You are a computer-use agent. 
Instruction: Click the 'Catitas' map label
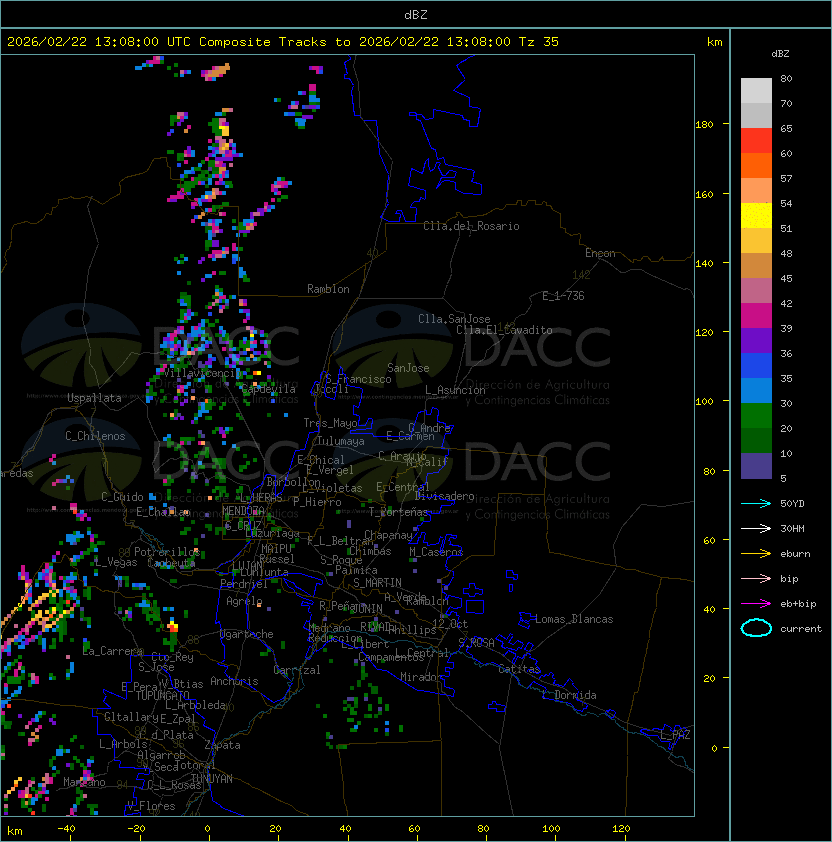519,669
